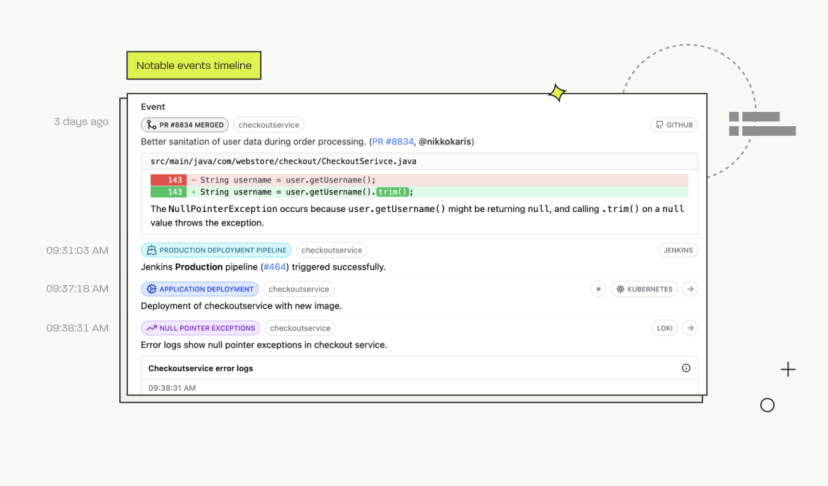
Task: Click the 3 days ago timeline label
Action: click(x=81, y=122)
